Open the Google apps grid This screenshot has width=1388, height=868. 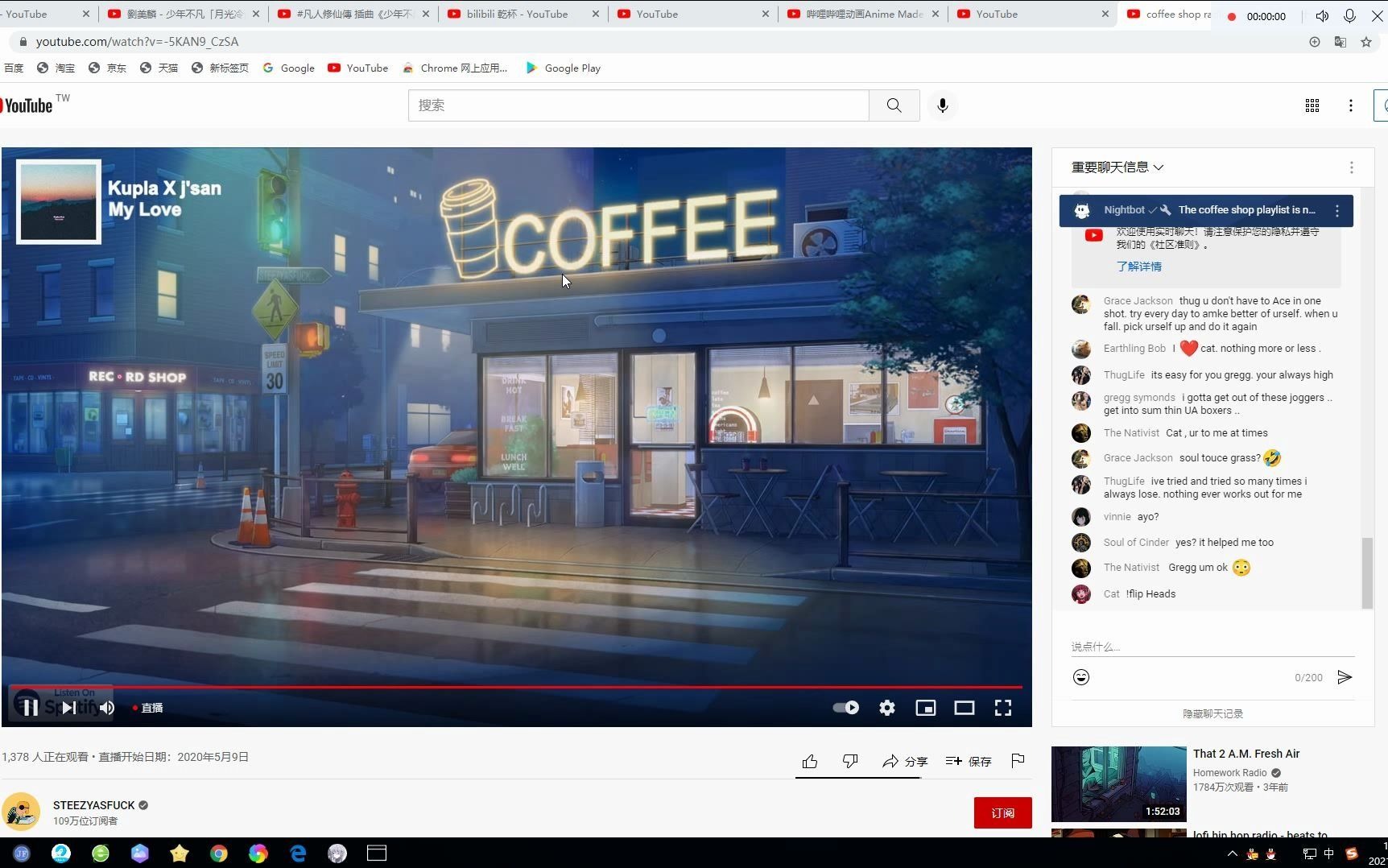[x=1312, y=105]
